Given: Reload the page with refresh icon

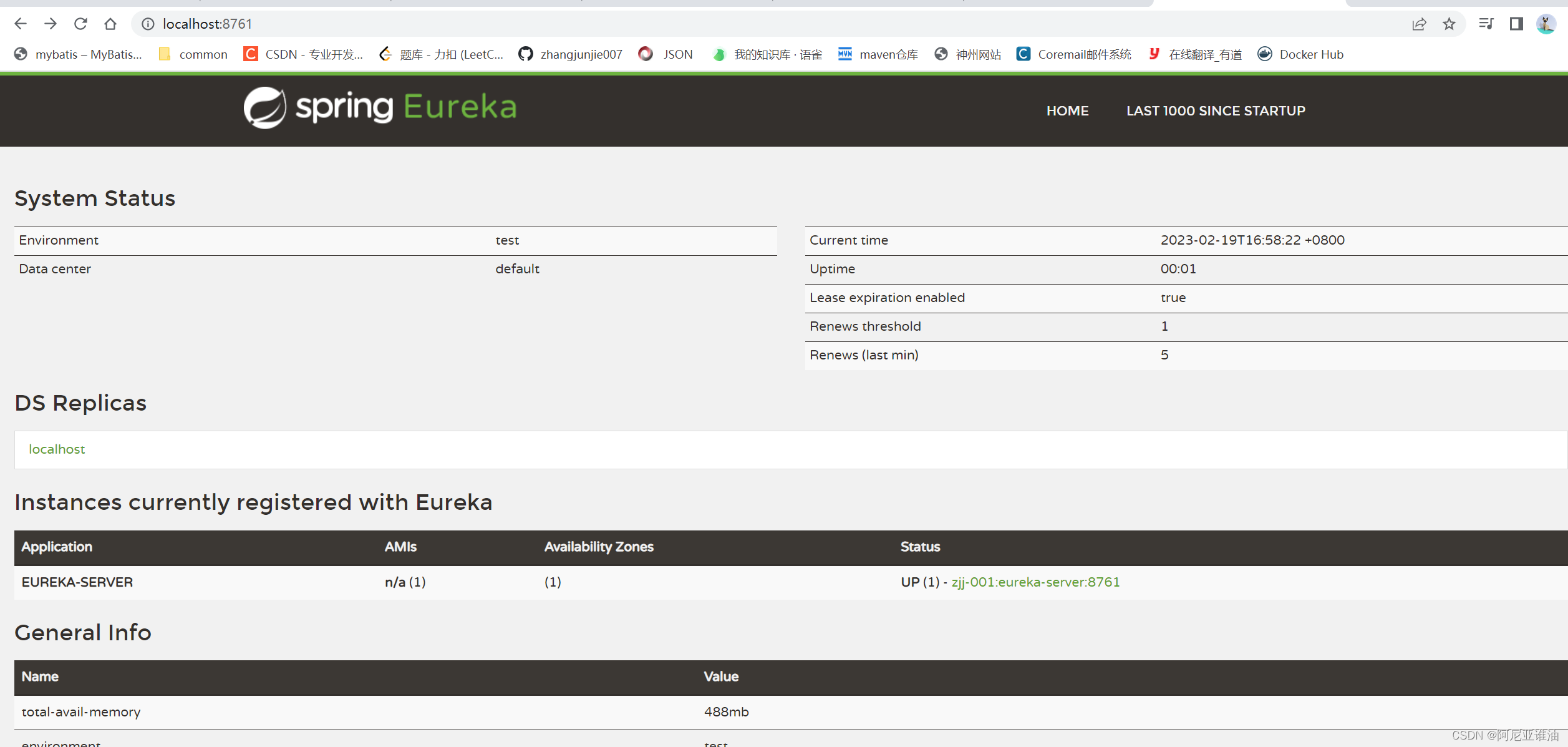Looking at the screenshot, I should pos(80,24).
